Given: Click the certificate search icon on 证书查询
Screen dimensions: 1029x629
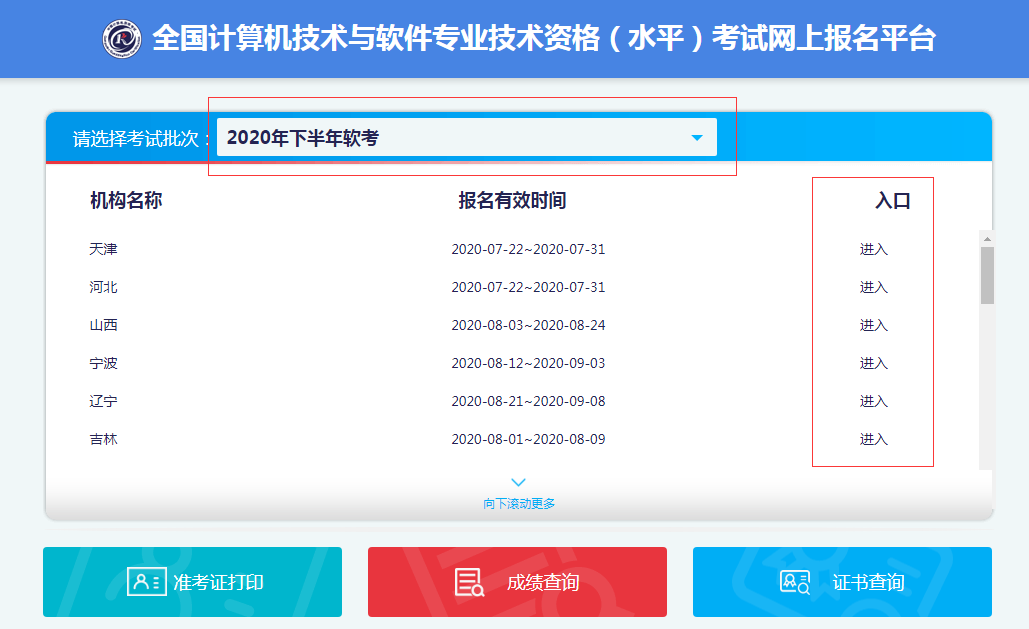Looking at the screenshot, I should (795, 582).
